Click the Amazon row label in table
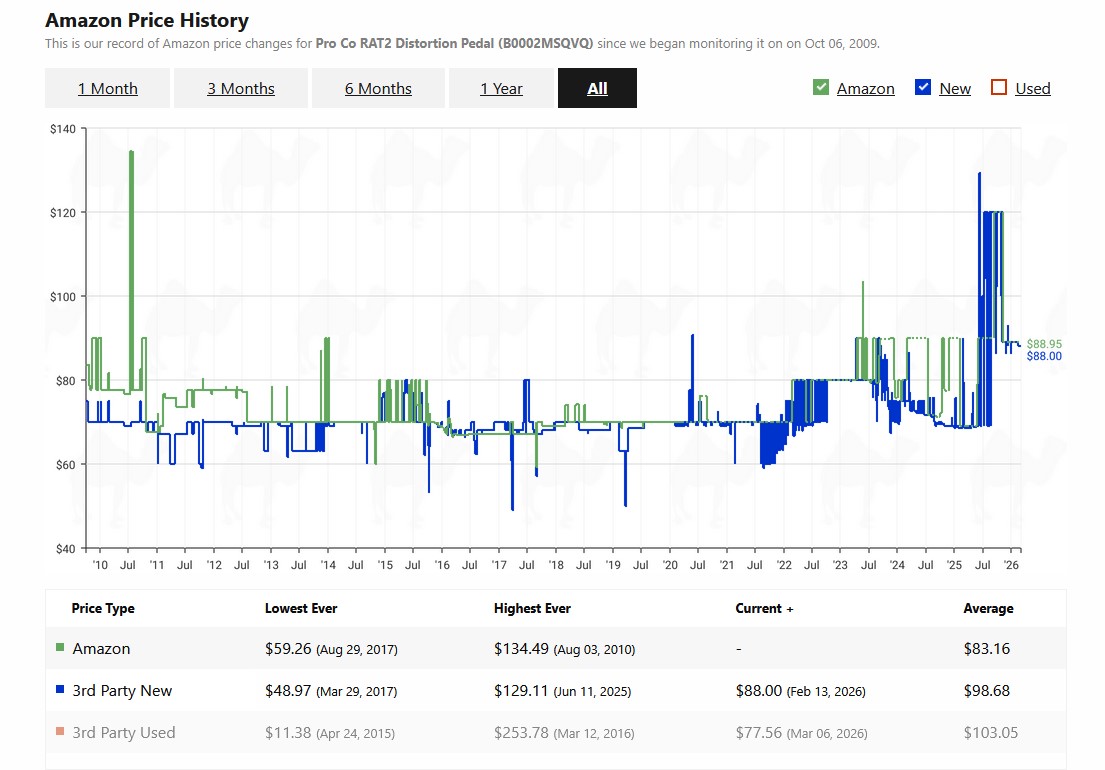1105x770 pixels. [101, 649]
